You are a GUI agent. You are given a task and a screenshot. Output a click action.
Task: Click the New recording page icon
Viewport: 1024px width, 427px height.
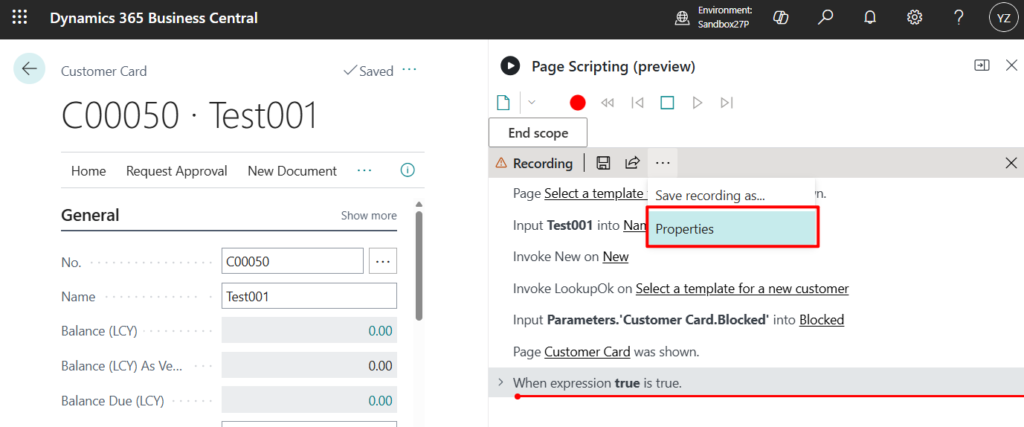504,102
